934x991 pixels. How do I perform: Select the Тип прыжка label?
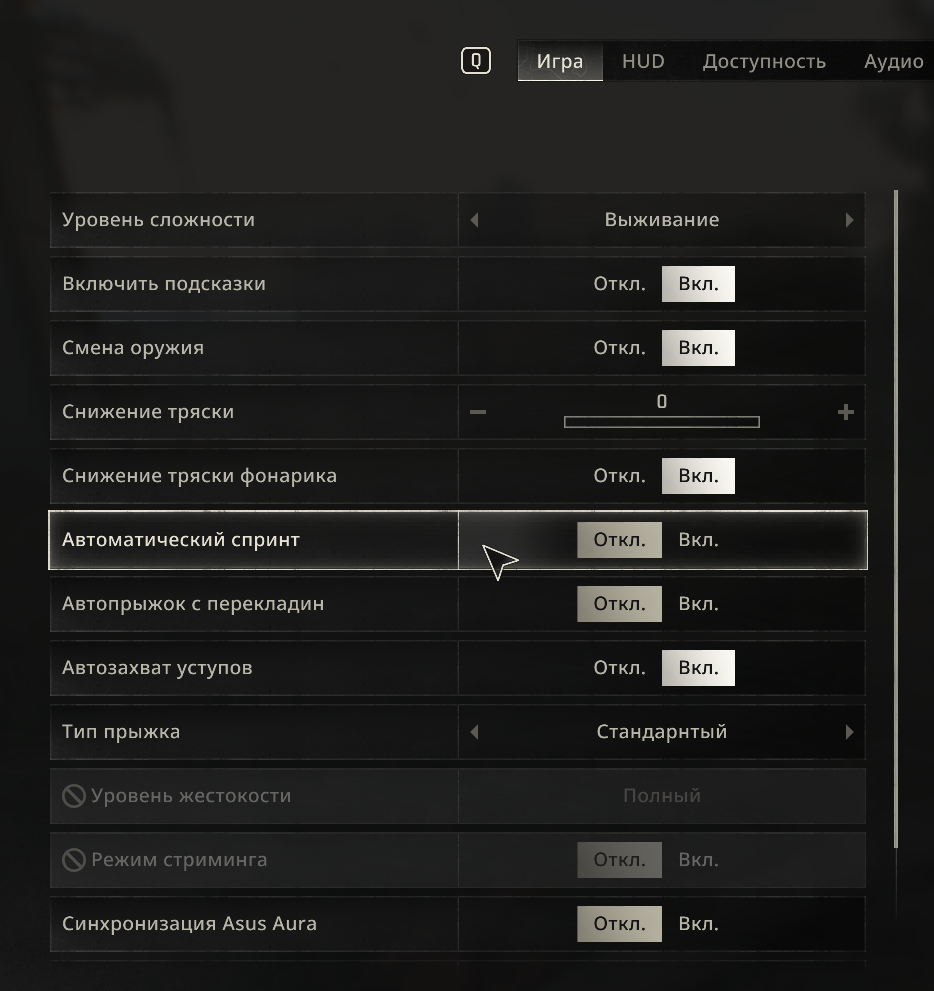coord(121,732)
